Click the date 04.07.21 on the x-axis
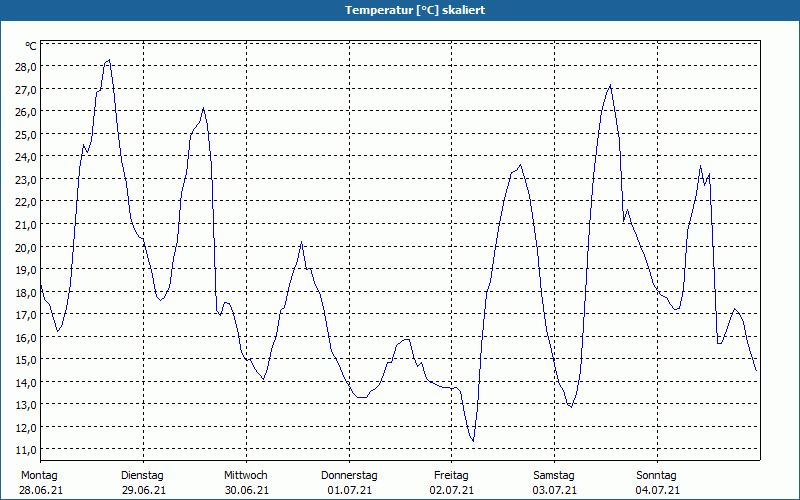The image size is (800, 500). 657,490
